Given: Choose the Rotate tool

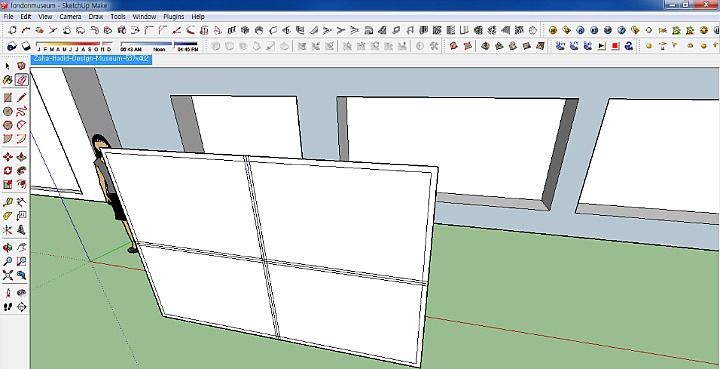Looking at the screenshot, I should (8, 171).
